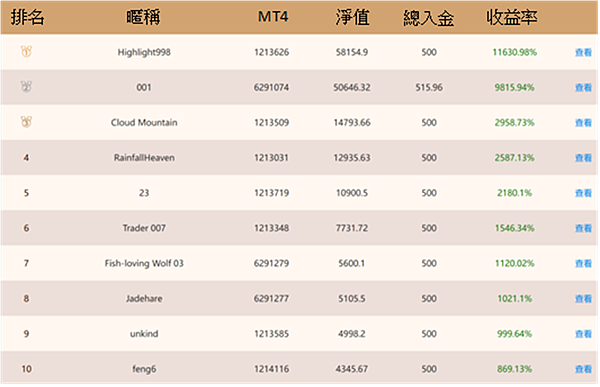Select the nickname Trader 007

point(144,228)
